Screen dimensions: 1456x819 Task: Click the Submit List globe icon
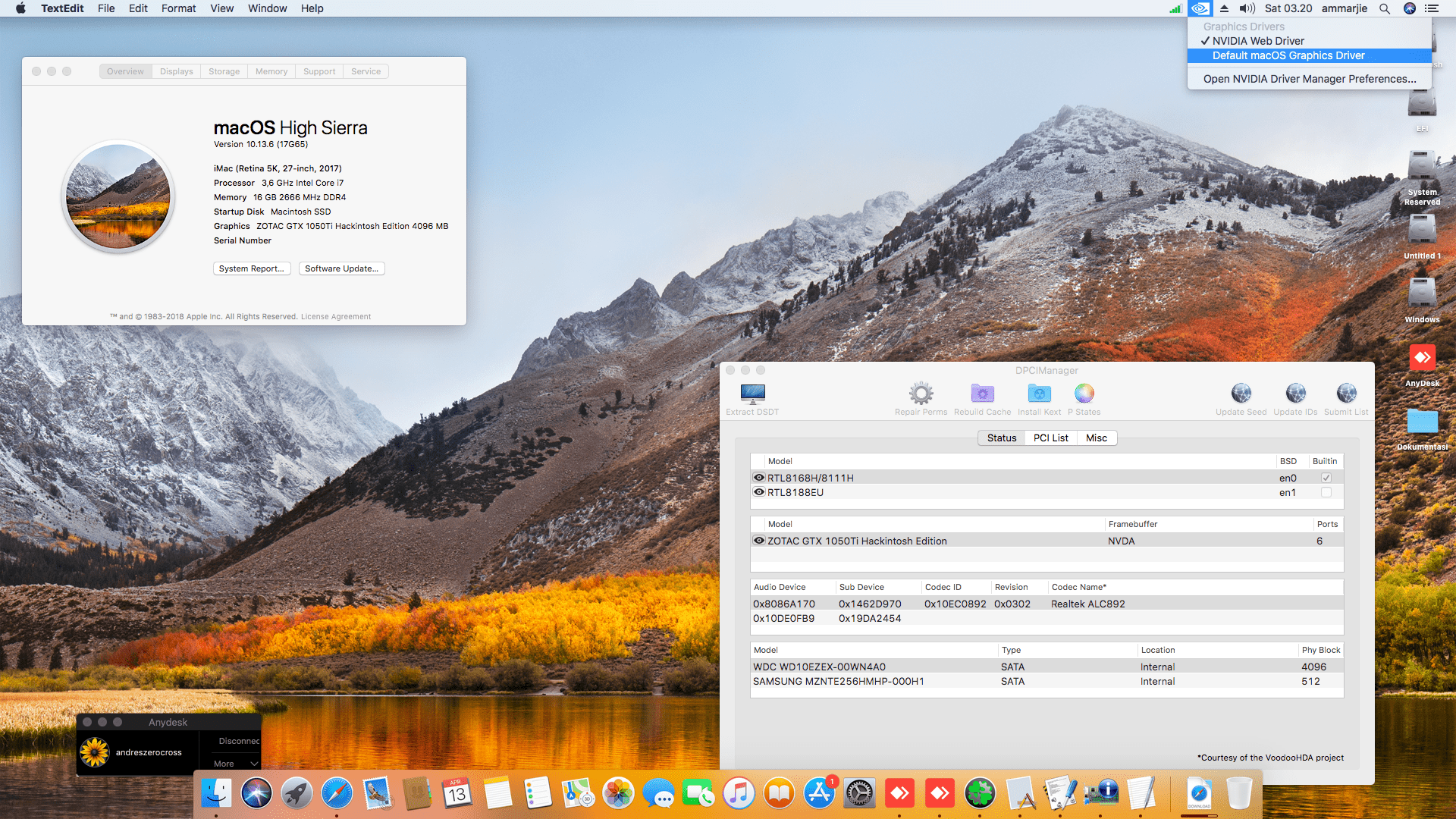[1346, 394]
